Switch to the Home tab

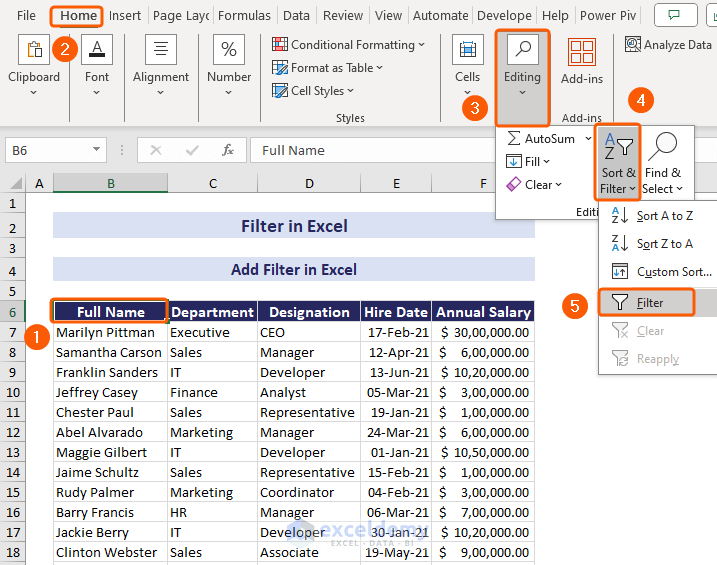tap(78, 16)
